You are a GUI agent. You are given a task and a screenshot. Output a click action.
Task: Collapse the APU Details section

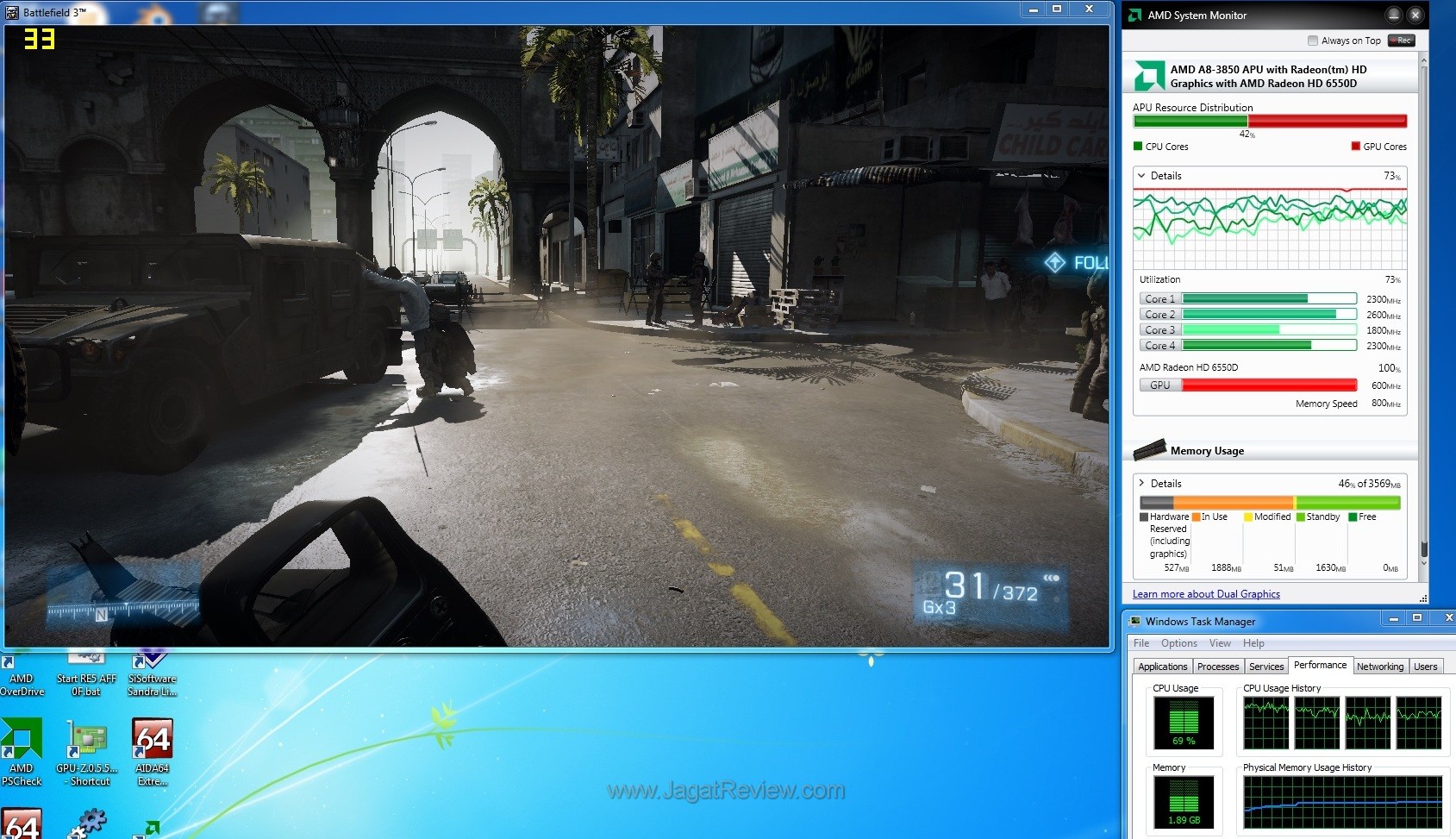click(1141, 175)
